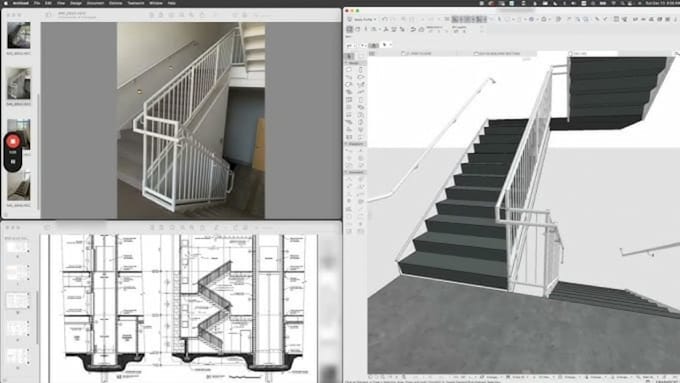680x383 pixels.
Task: Select the Marquee tool in Archicad toolbox
Action: tap(361, 56)
